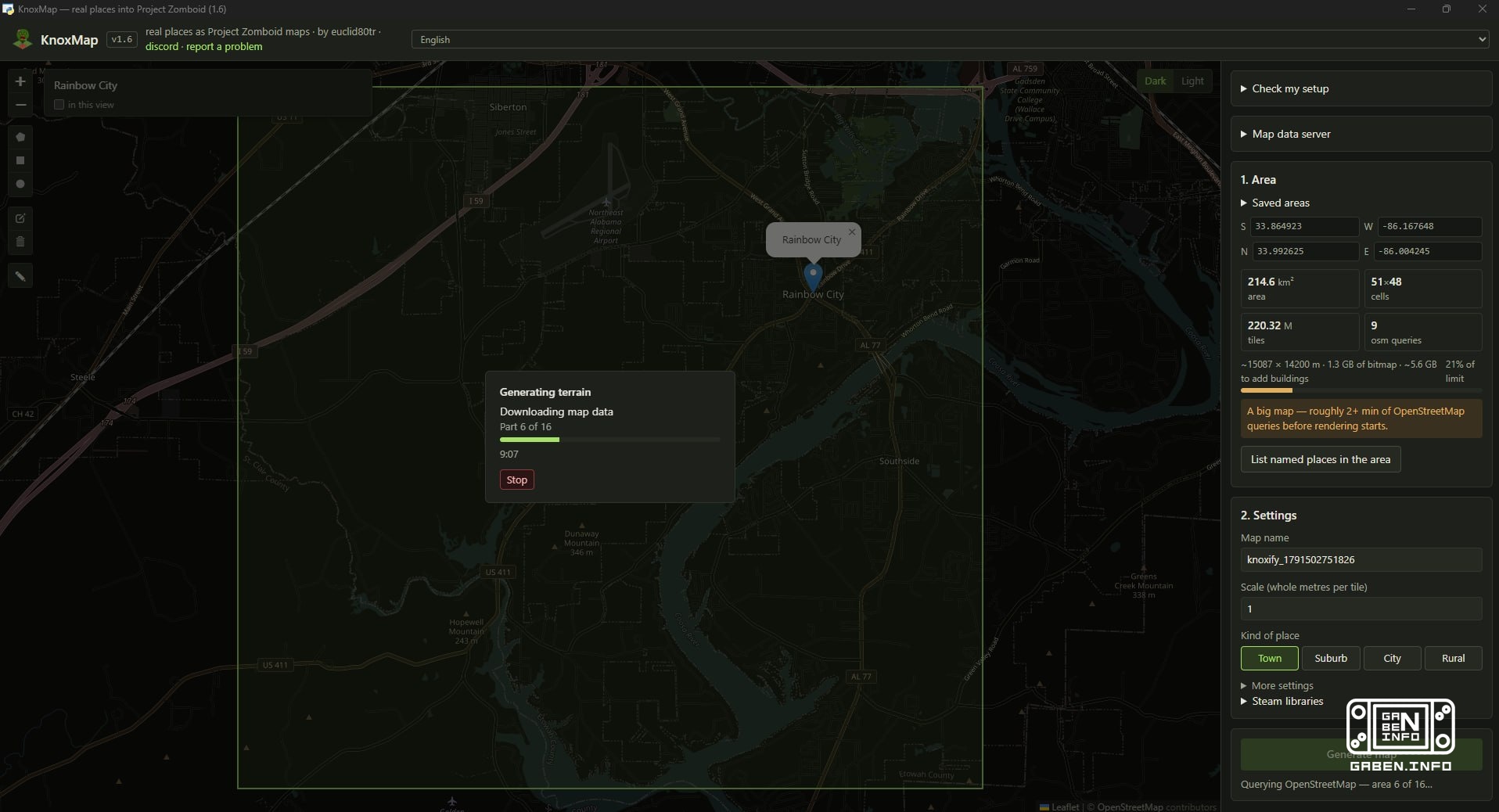1499x812 pixels.
Task: Click the download progress bar in Generating terrain
Action: 609,440
